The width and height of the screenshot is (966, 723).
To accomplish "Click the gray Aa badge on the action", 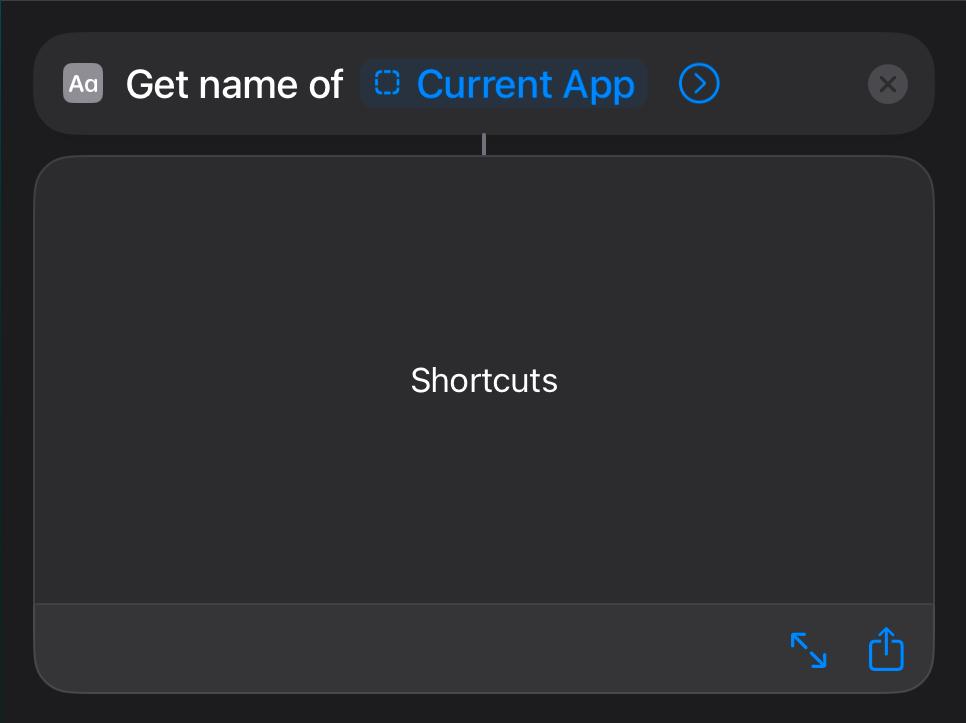I will pos(83,83).
